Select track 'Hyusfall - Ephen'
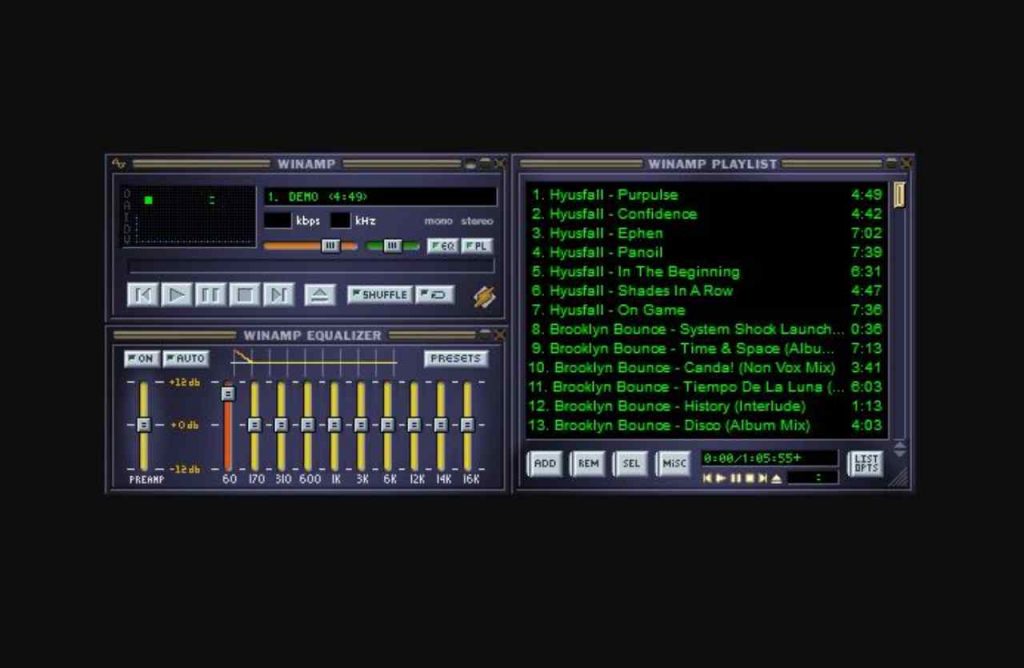Viewport: 1024px width, 668px height. click(x=707, y=233)
